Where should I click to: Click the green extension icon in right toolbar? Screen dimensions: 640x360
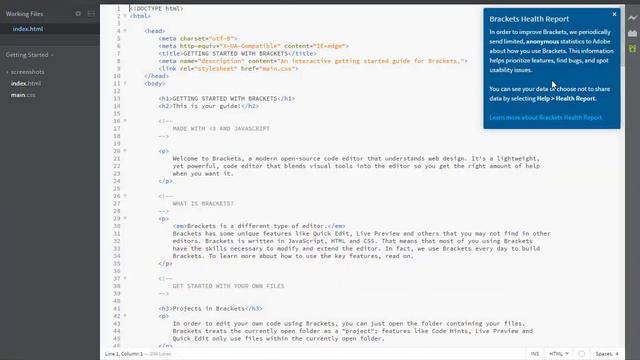click(632, 49)
